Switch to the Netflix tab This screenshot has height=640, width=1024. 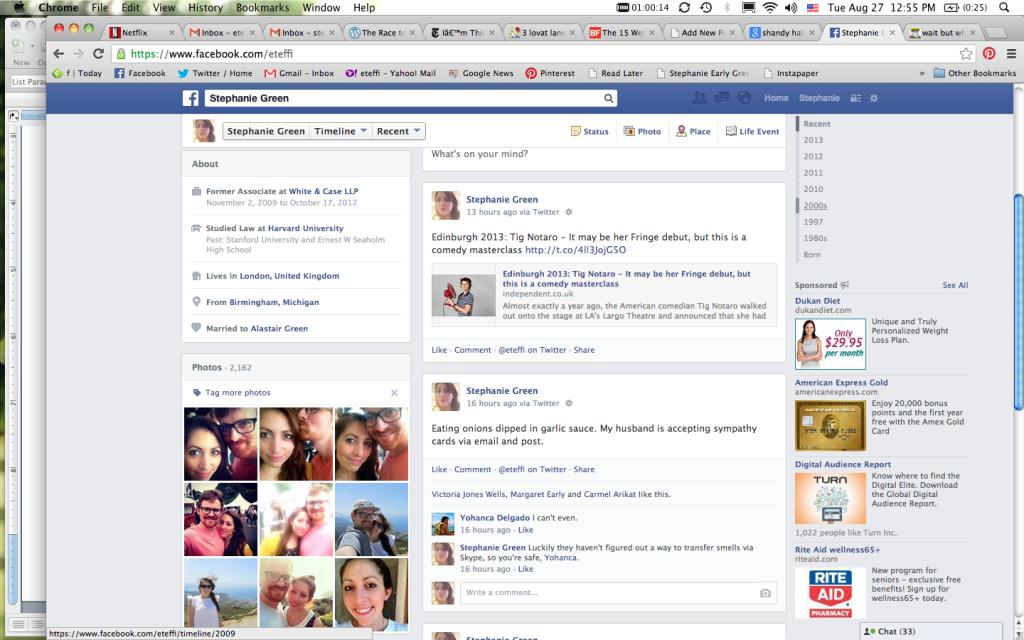coord(142,33)
